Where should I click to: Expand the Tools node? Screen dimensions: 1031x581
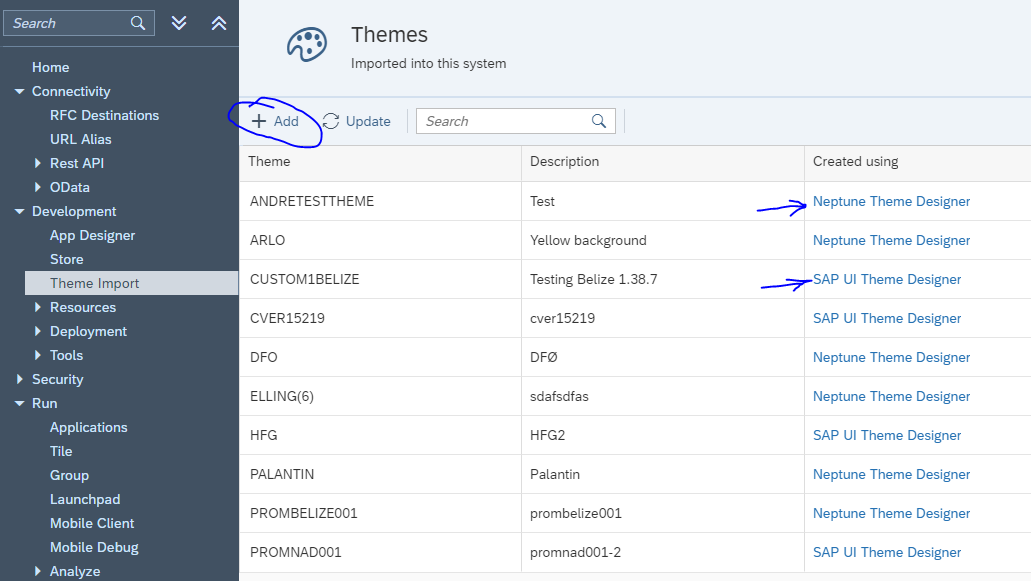pyautogui.click(x=37, y=355)
